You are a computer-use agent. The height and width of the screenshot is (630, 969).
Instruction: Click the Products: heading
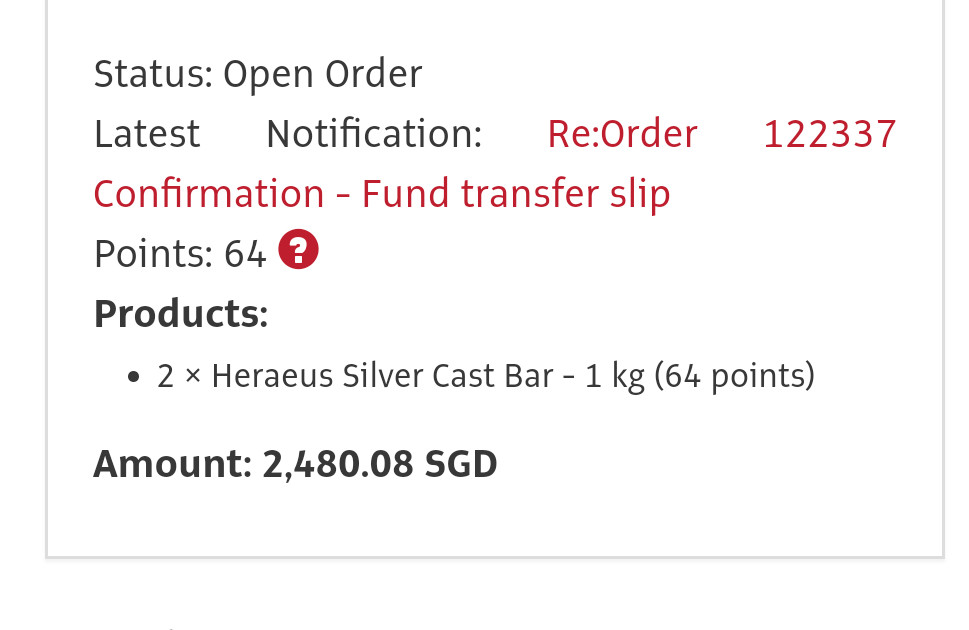[181, 314]
